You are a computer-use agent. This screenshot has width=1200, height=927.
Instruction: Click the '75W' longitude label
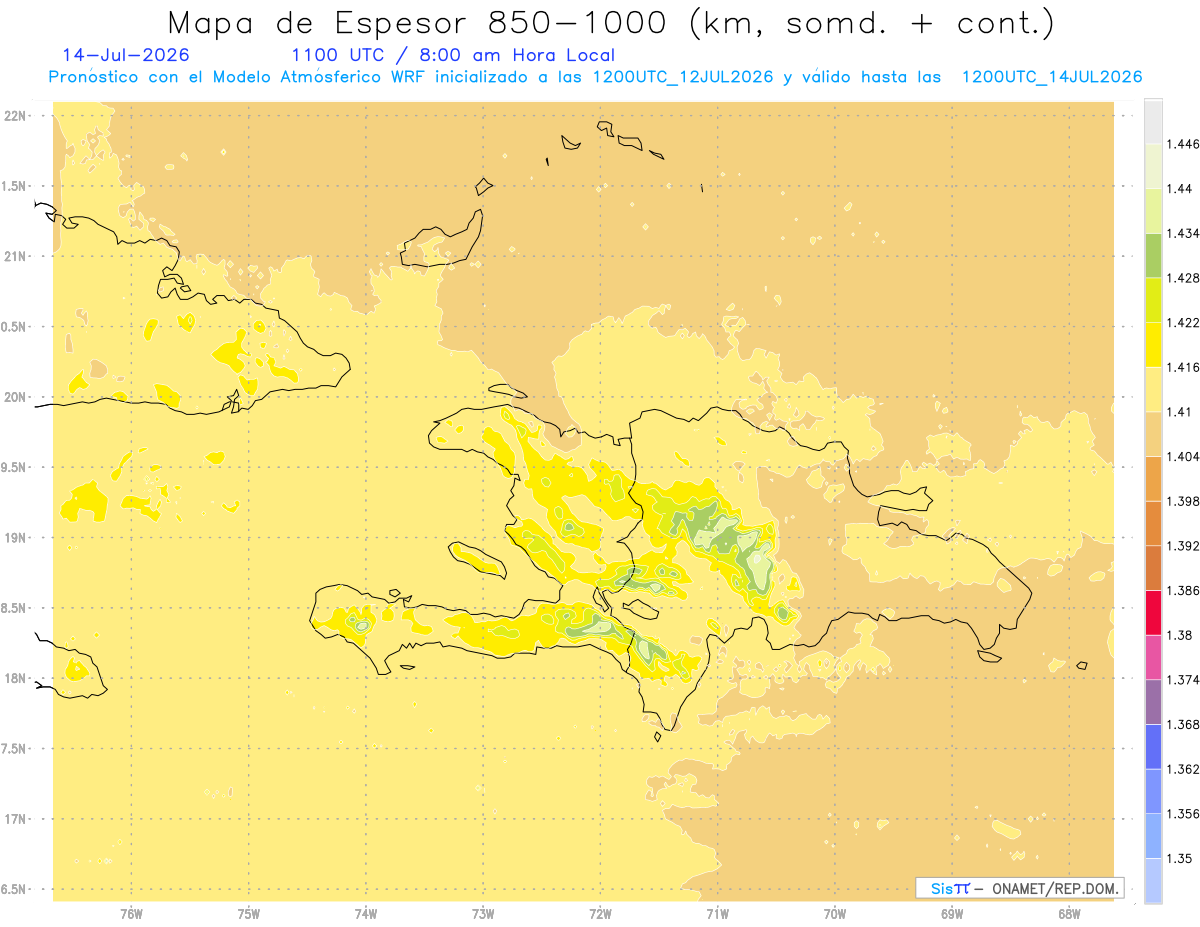tap(249, 914)
